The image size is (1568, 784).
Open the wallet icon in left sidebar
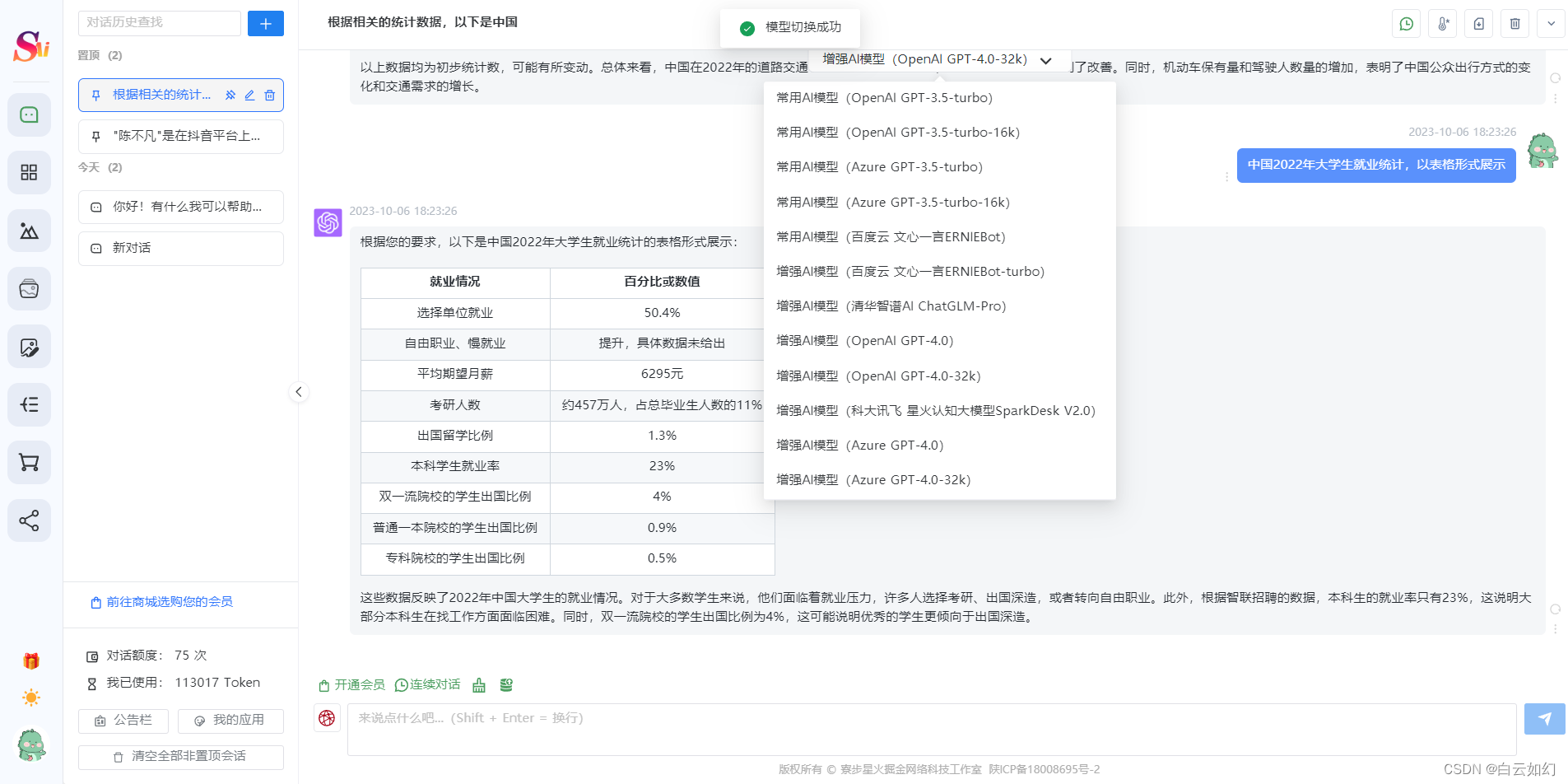(x=29, y=289)
